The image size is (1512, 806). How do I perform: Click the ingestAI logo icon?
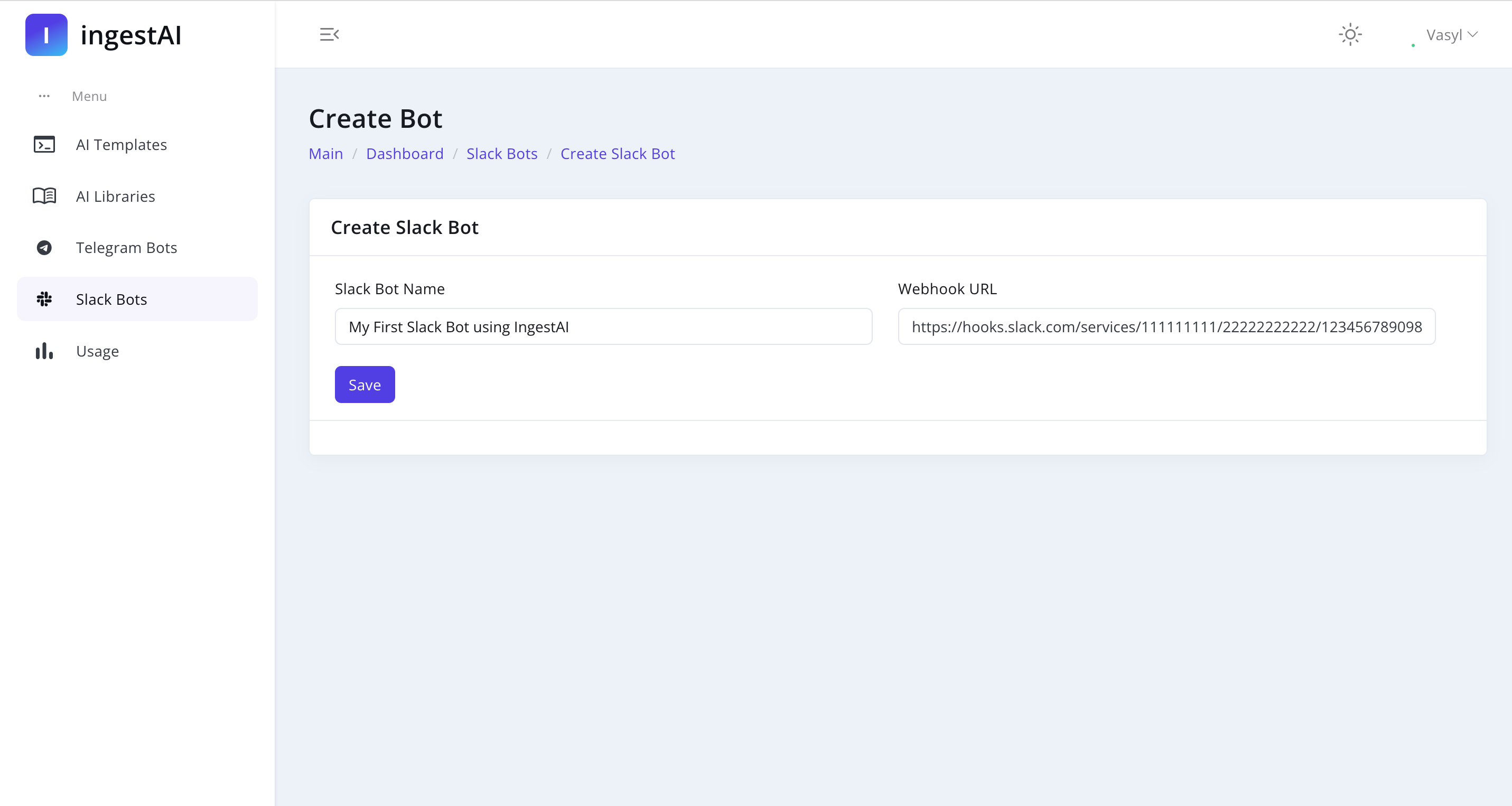(46, 35)
